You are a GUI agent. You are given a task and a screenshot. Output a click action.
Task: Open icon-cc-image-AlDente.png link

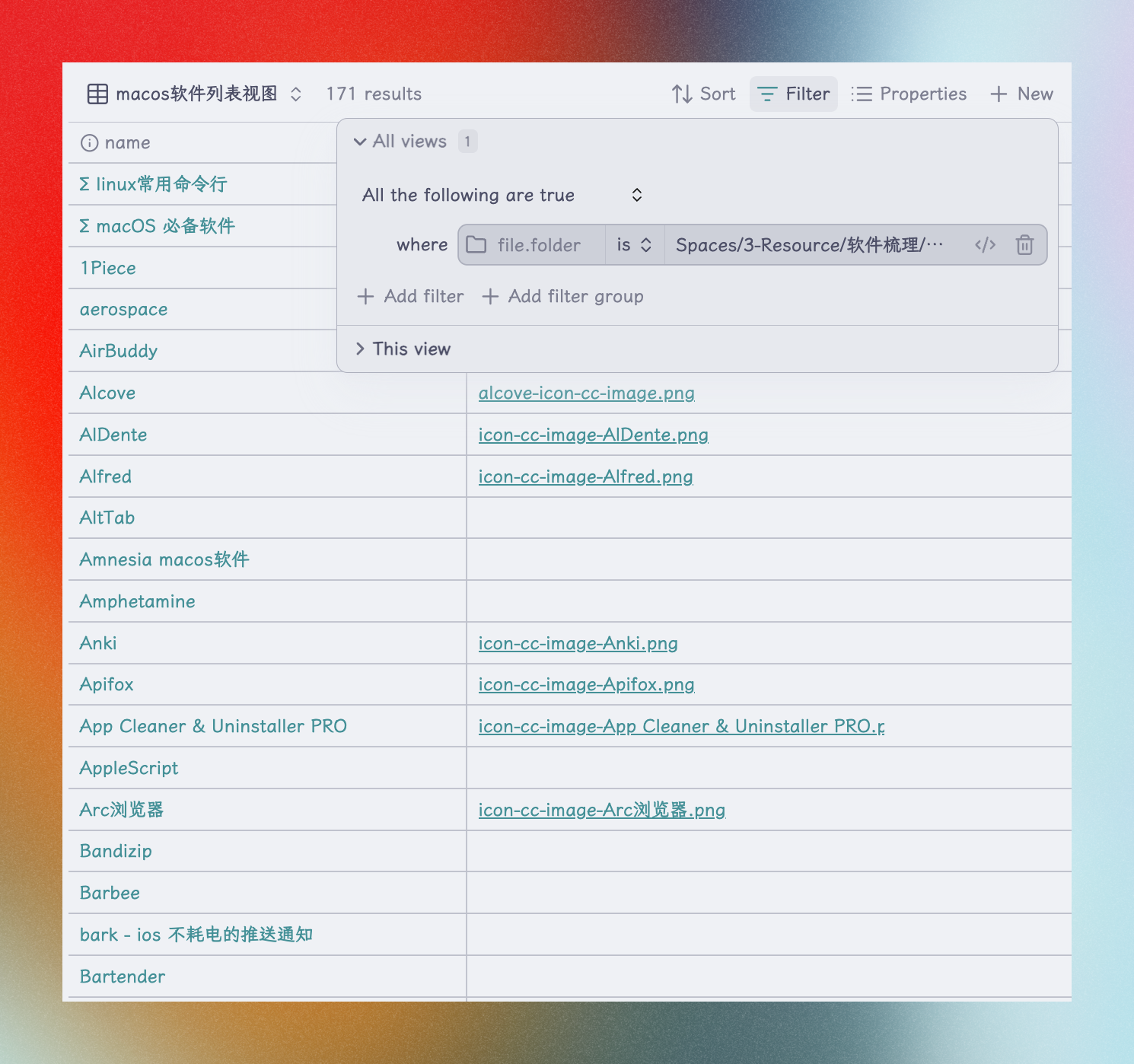tap(593, 435)
